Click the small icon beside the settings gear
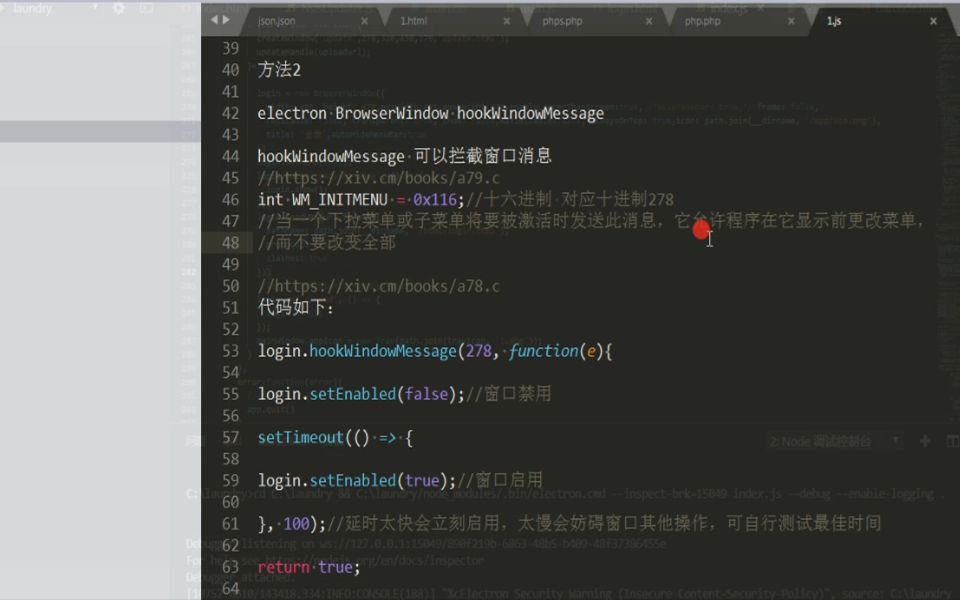This screenshot has width=960, height=600. coord(148,8)
